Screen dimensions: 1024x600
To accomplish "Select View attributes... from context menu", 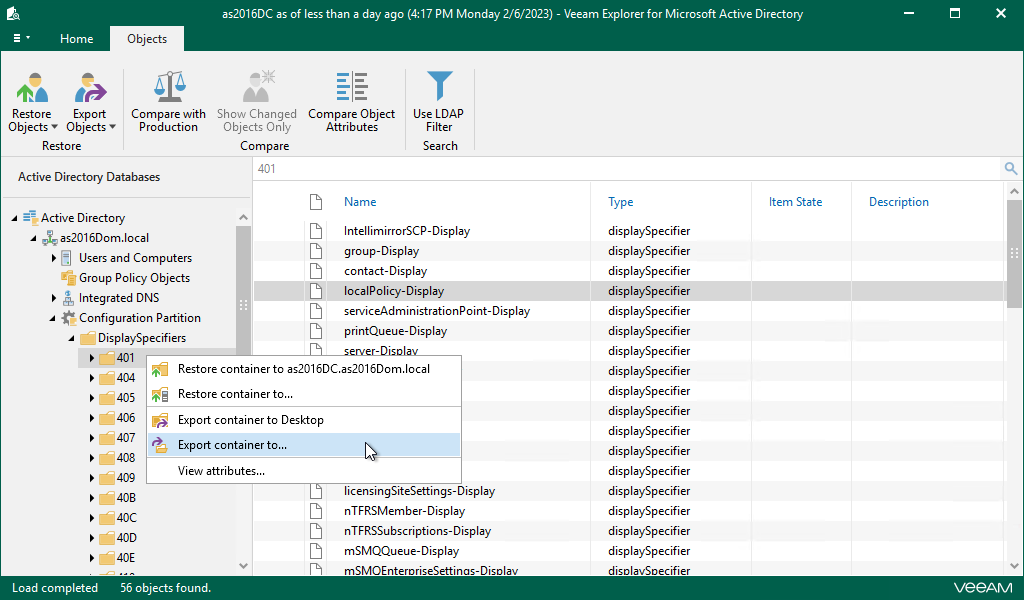I will 221,471.
